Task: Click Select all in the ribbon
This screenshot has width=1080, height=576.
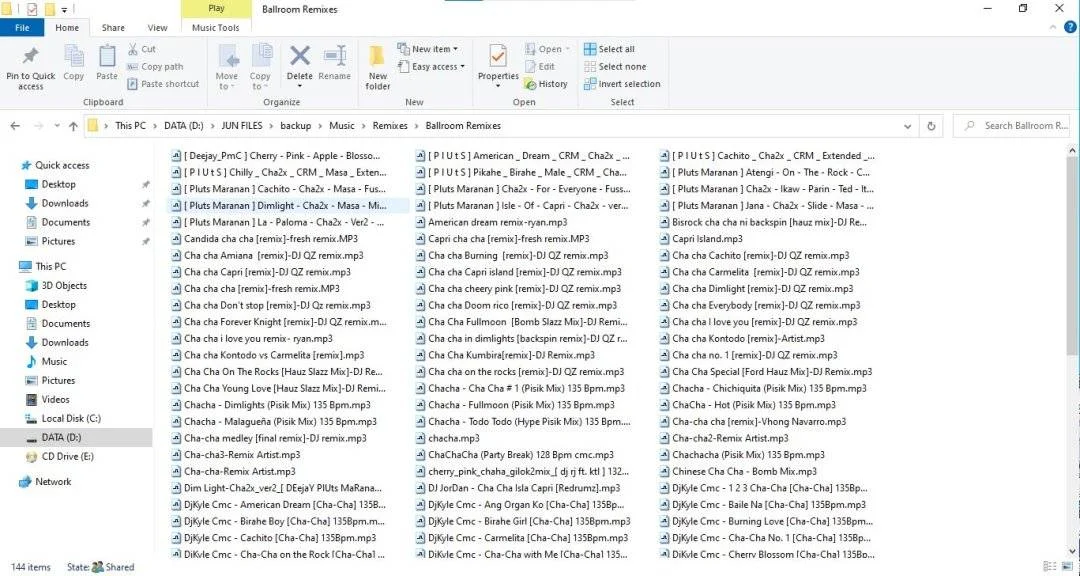Action: (x=609, y=49)
